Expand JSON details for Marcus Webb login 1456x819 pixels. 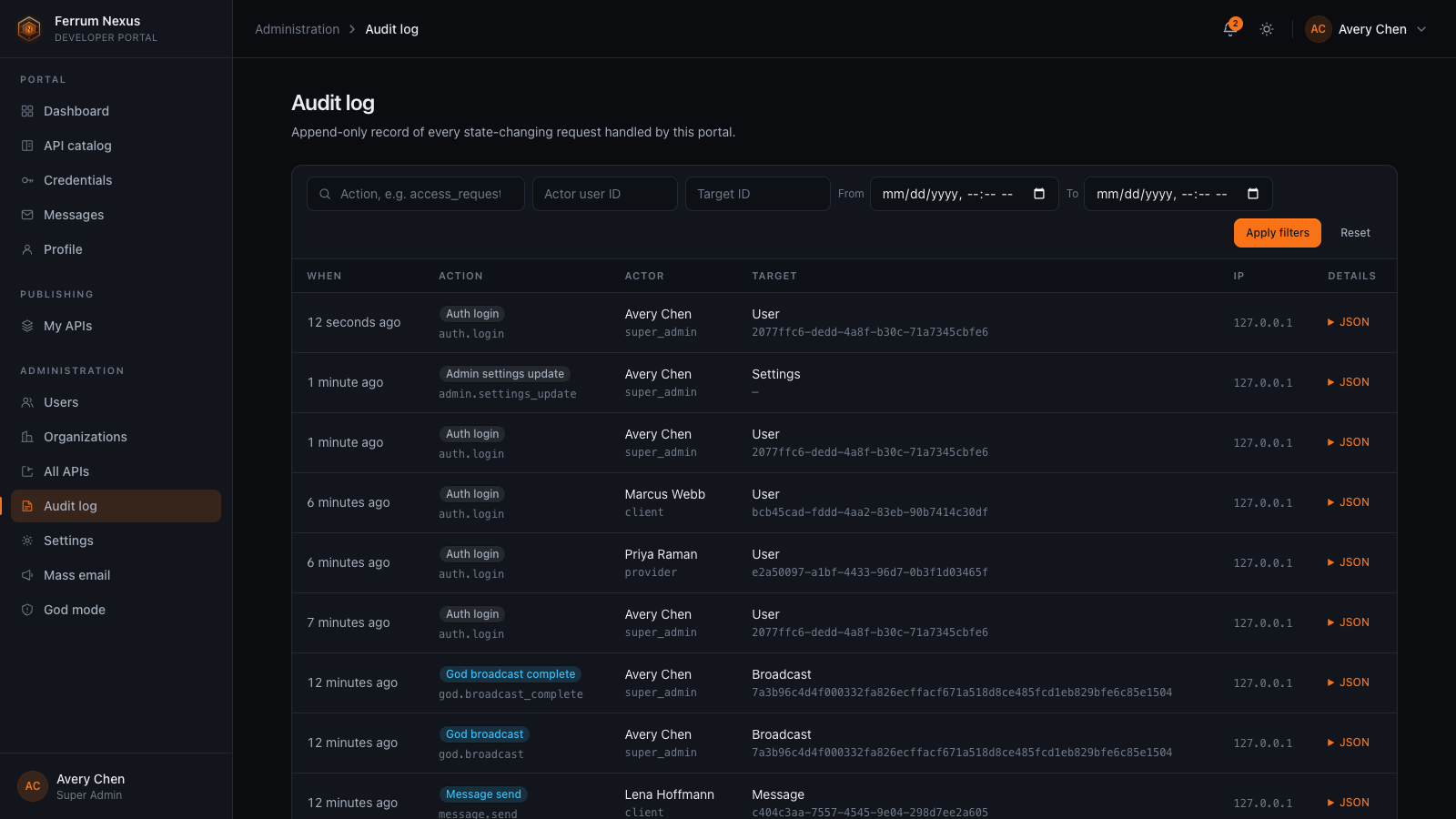1349,502
